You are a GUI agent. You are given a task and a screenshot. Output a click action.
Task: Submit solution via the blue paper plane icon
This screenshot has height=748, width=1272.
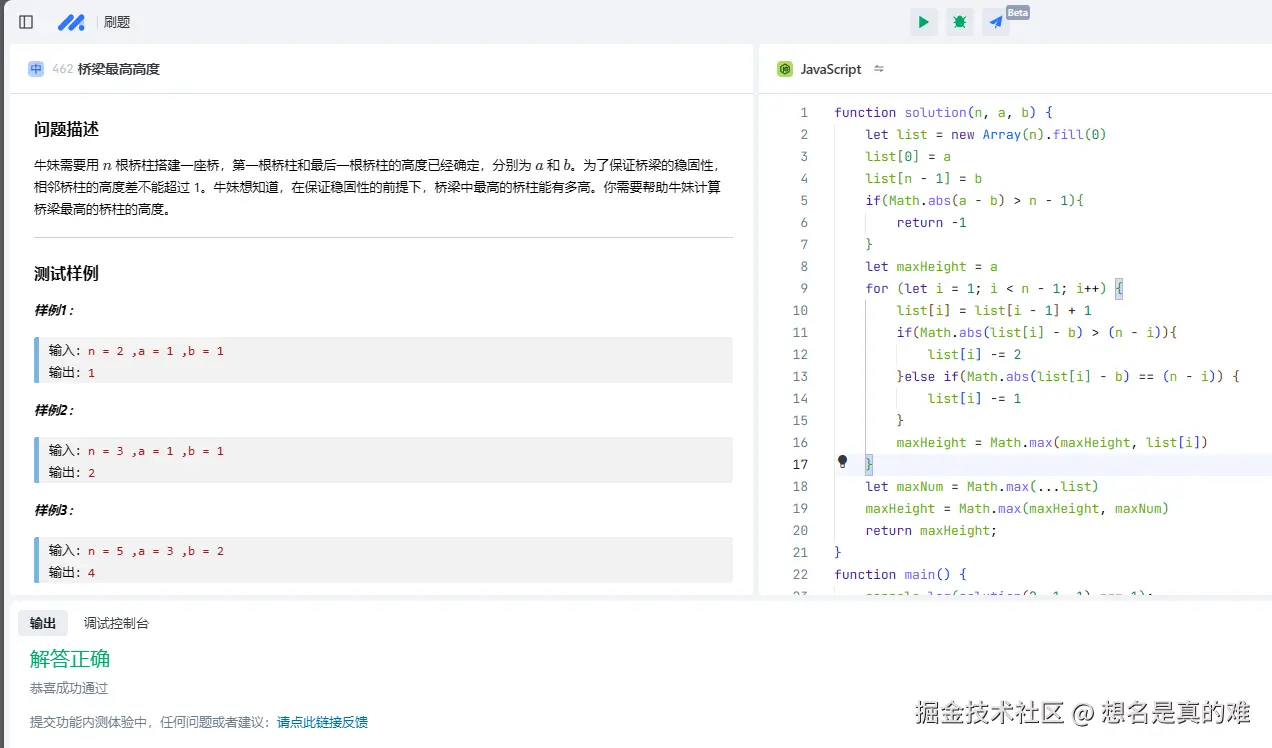994,21
